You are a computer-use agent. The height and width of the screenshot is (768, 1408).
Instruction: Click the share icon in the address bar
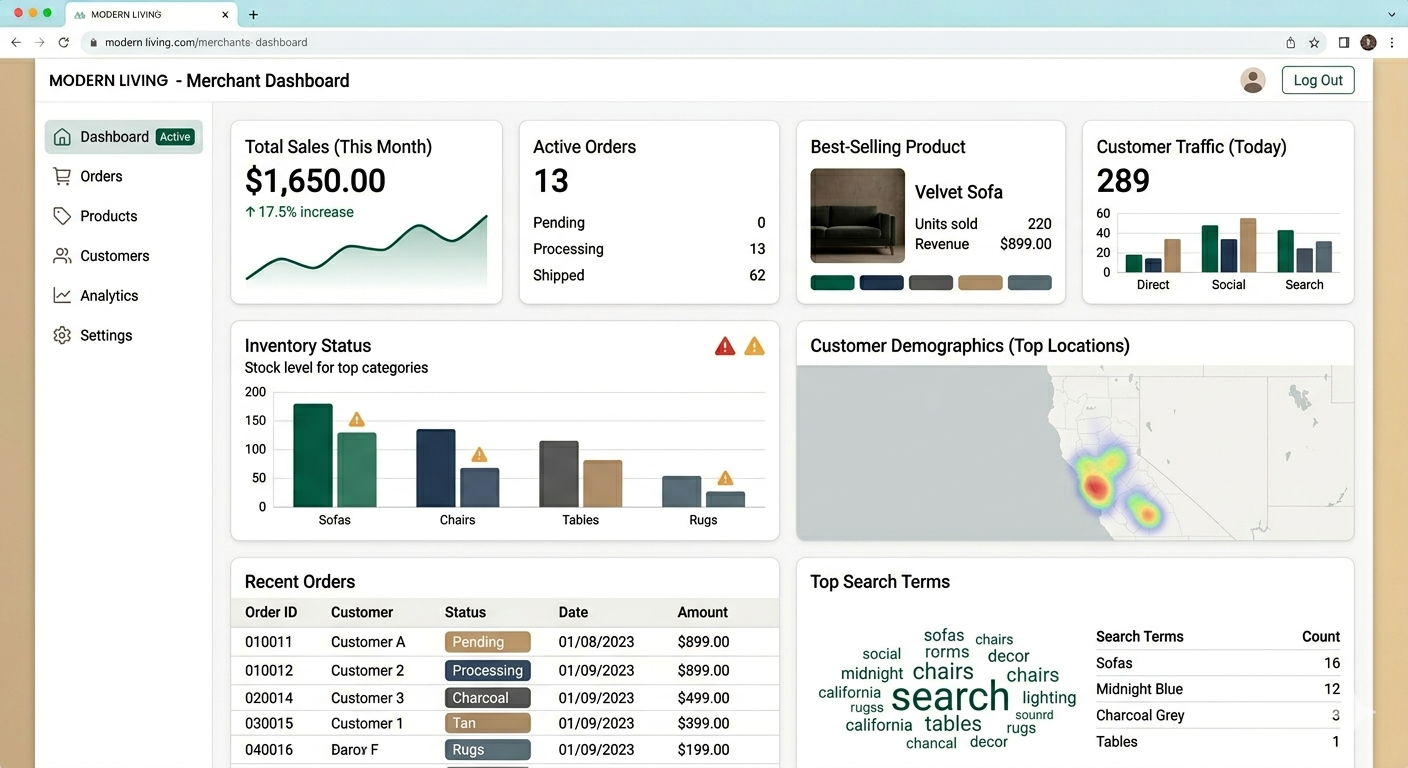tap(1290, 42)
